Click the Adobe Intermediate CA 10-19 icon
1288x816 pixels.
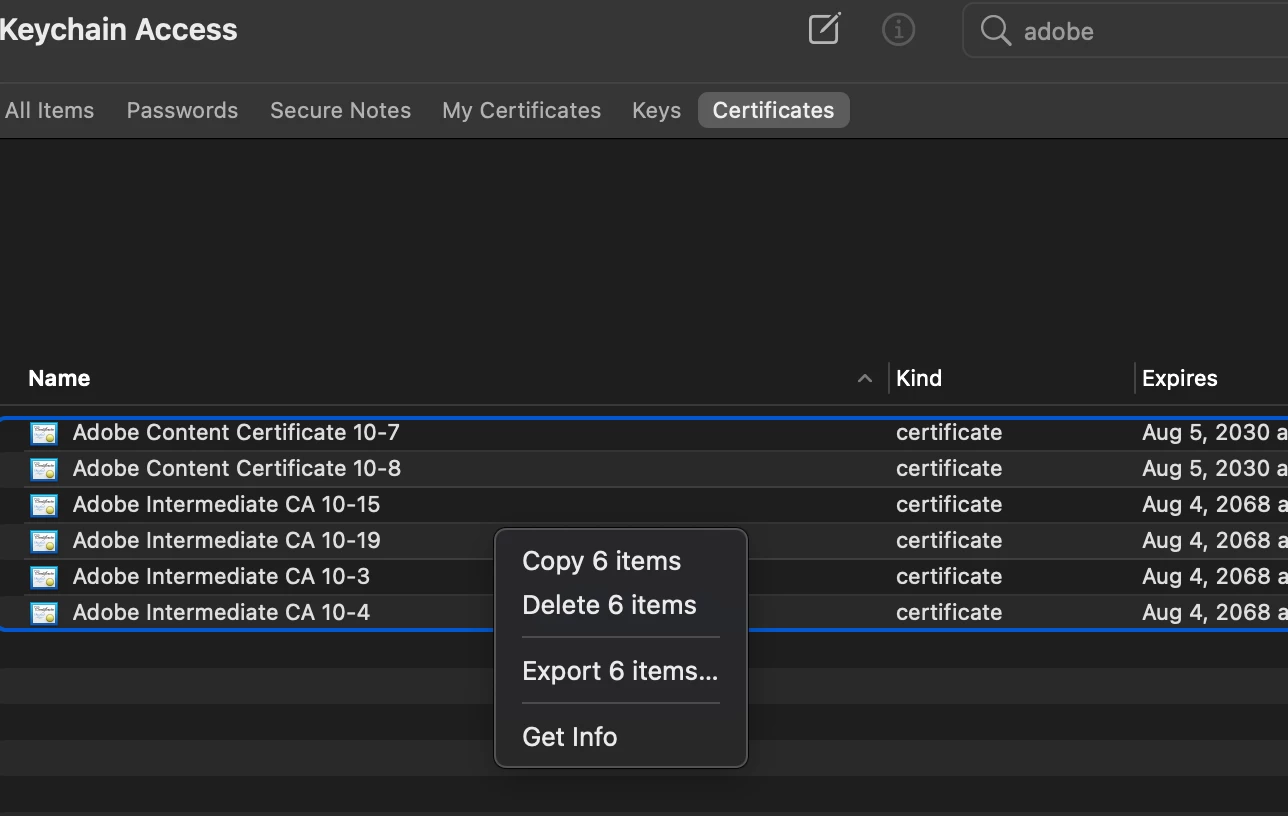pyautogui.click(x=44, y=541)
